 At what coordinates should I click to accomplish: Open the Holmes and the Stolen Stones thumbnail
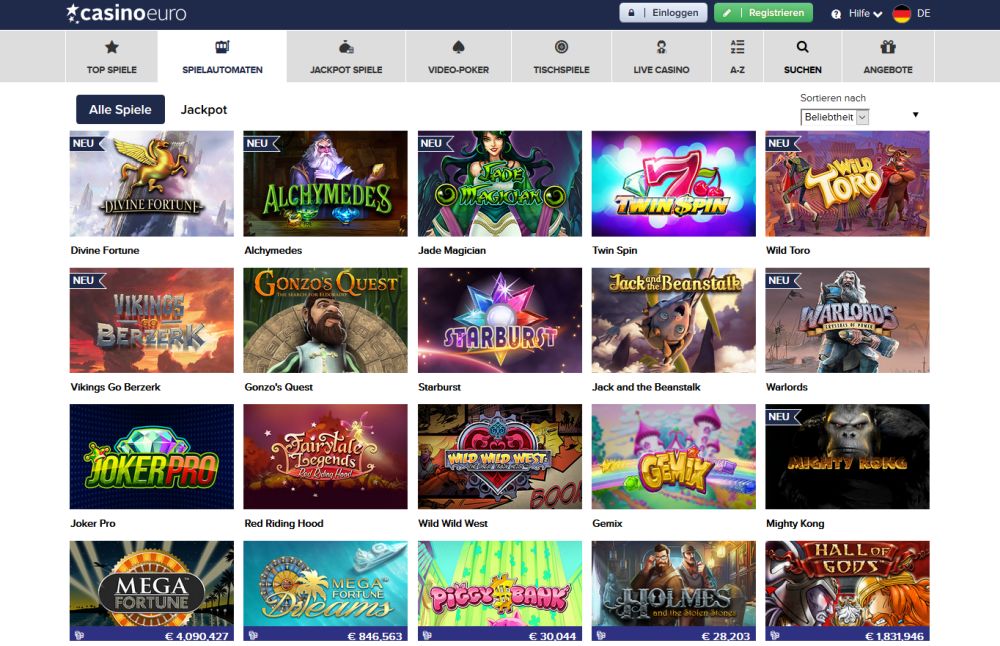coord(673,591)
